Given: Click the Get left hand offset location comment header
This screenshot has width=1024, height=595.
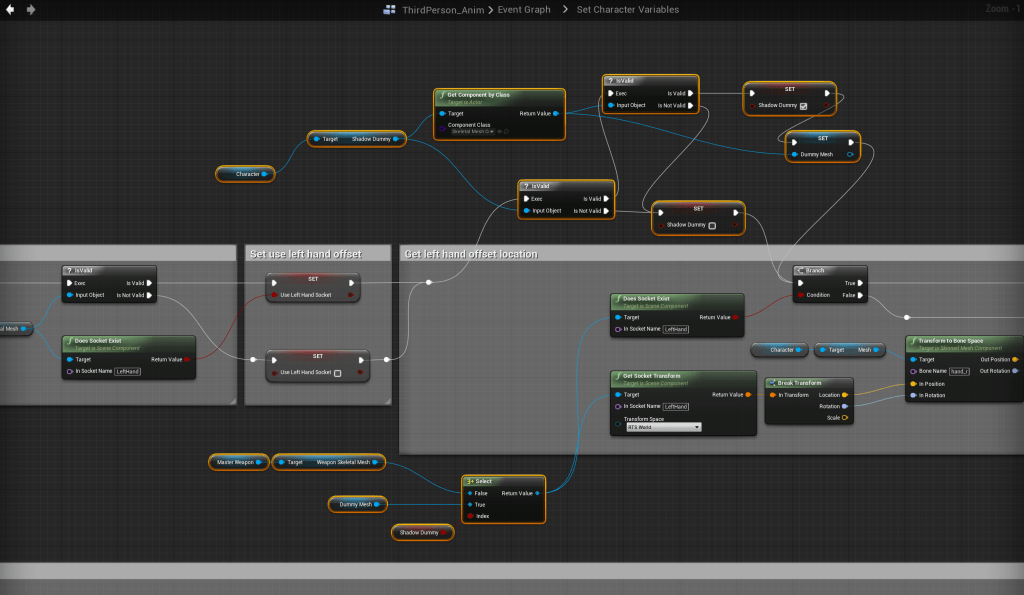Looking at the screenshot, I should tap(470, 254).
